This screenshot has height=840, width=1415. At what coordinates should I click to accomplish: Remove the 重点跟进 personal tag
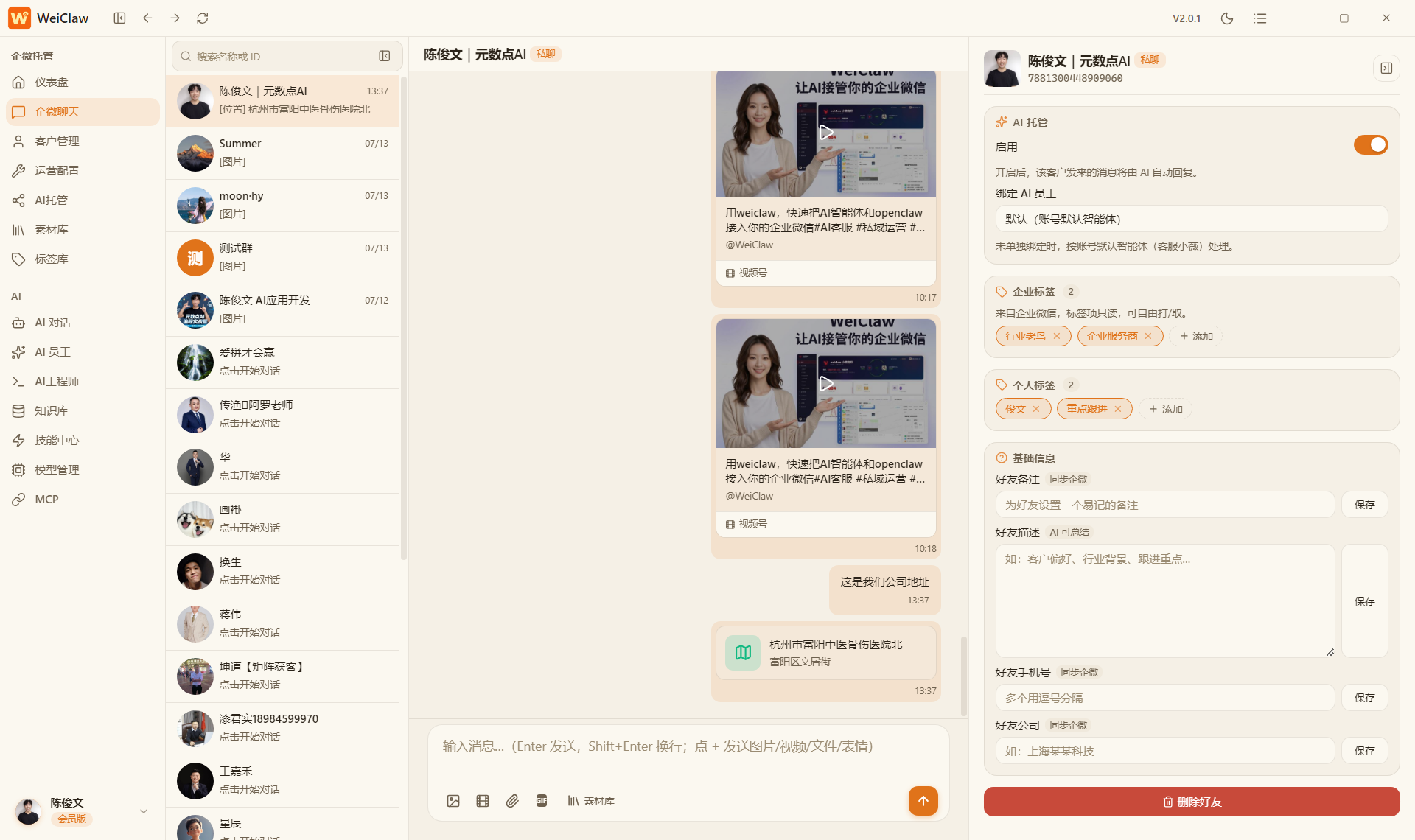(x=1118, y=409)
